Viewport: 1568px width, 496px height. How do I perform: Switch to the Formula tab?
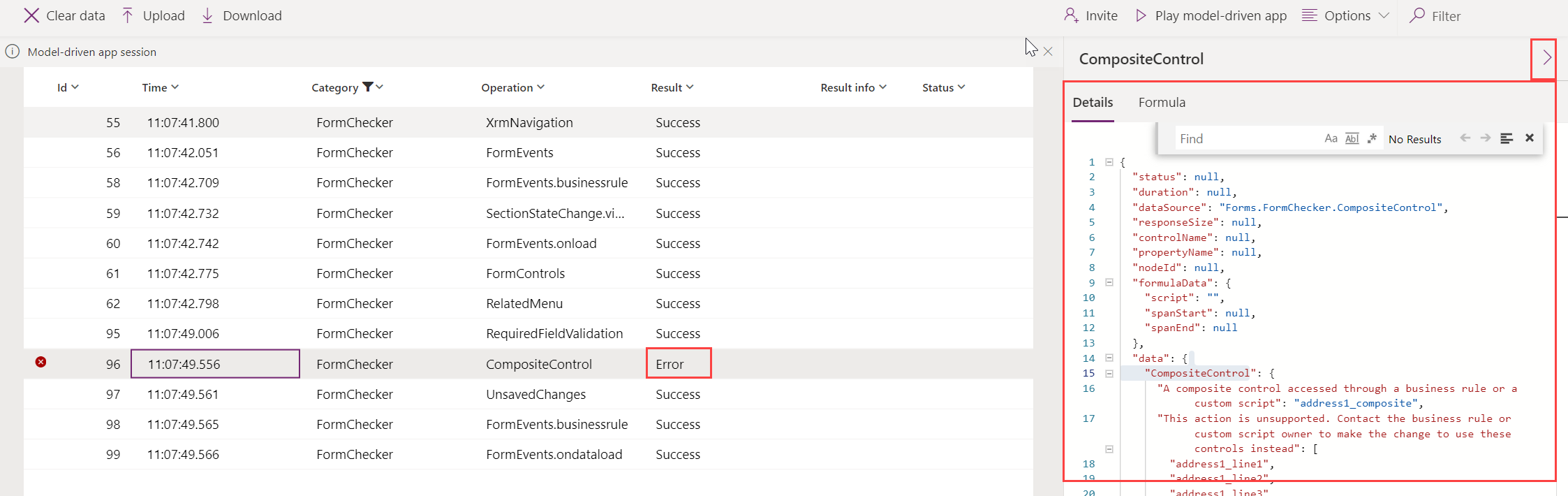tap(1162, 102)
